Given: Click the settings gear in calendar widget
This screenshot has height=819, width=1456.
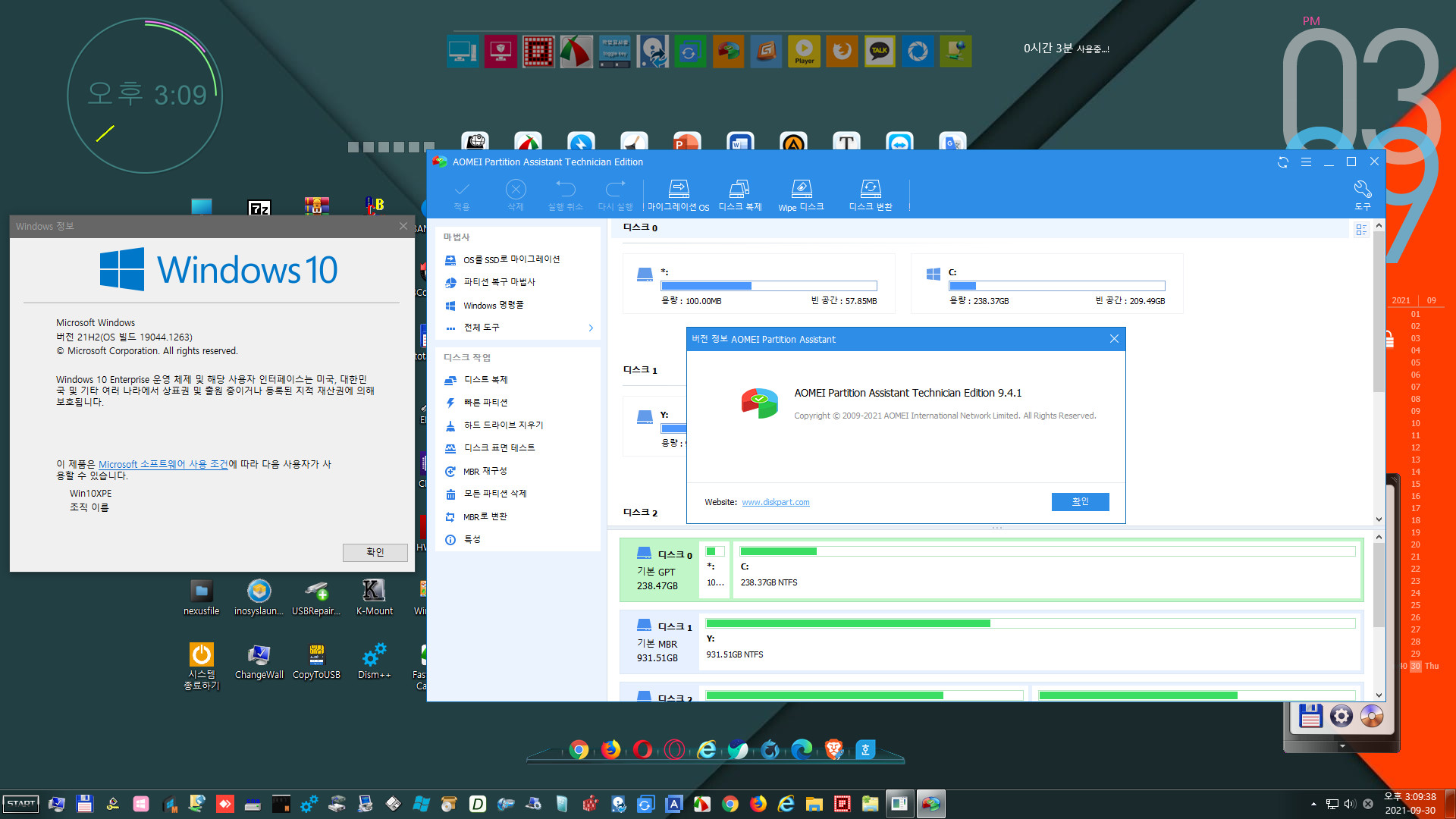Looking at the screenshot, I should pyautogui.click(x=1341, y=716).
